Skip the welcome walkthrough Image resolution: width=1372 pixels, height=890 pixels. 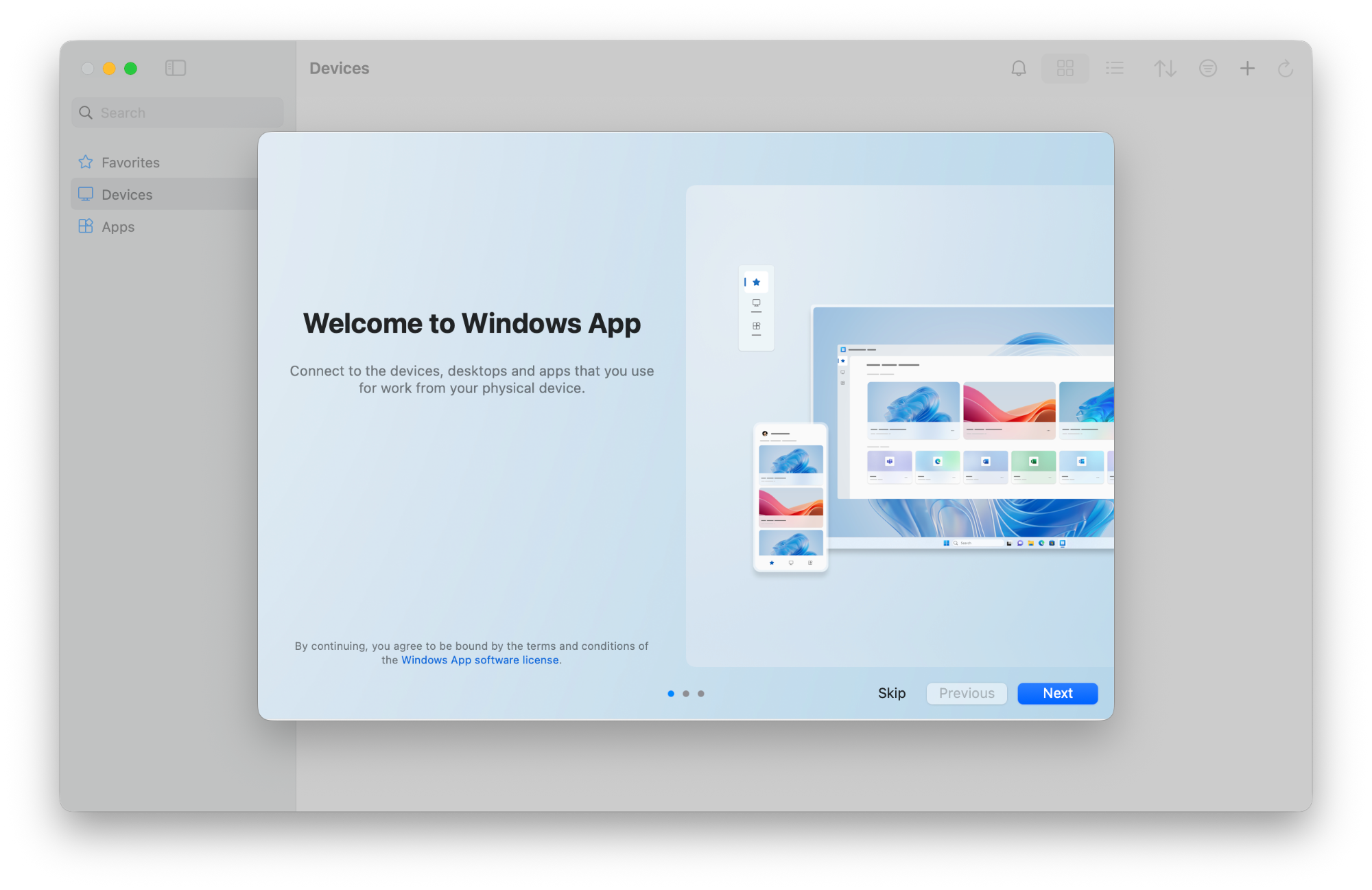(x=891, y=693)
